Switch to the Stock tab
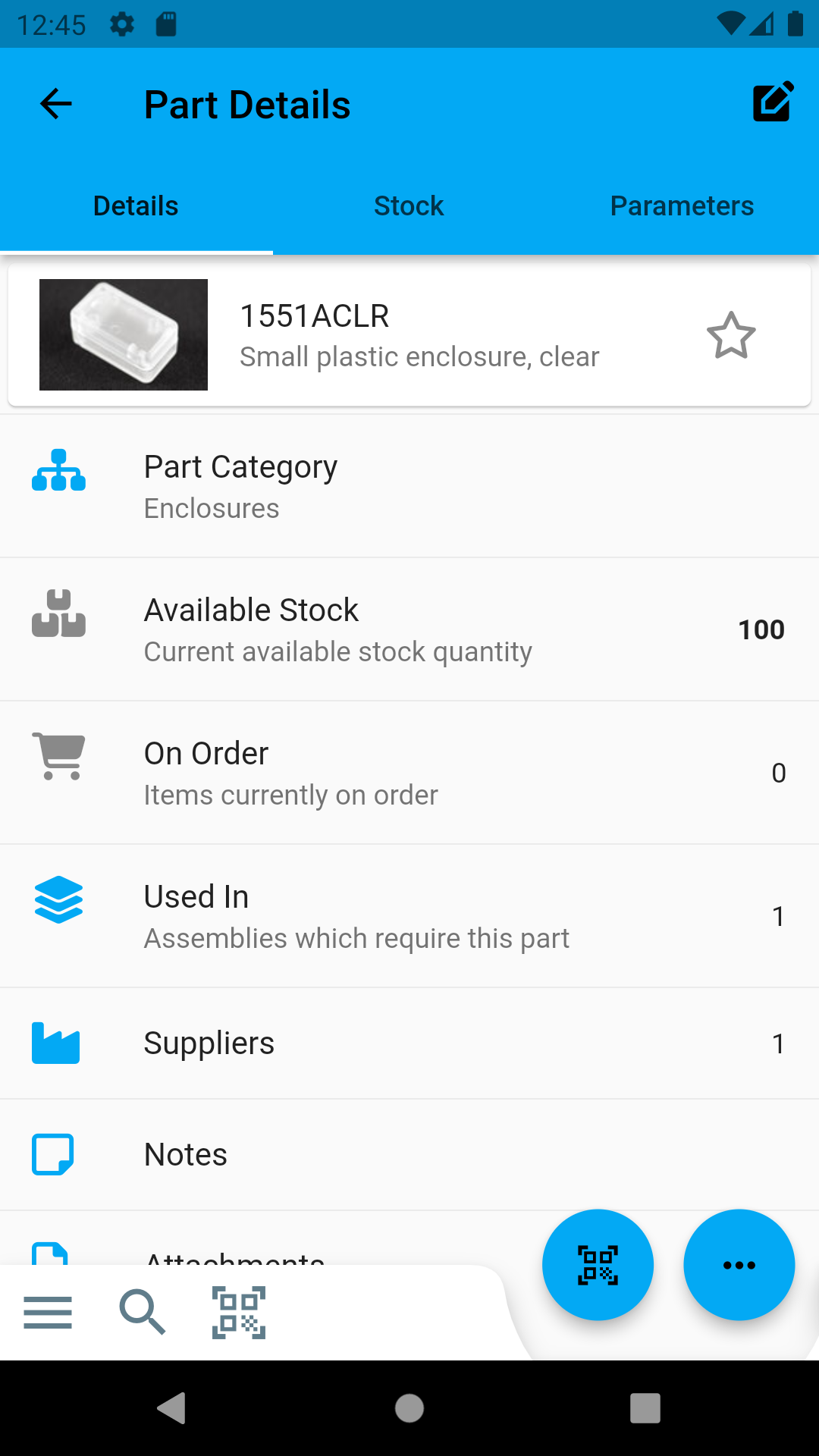The width and height of the screenshot is (819, 1456). pyautogui.click(x=409, y=206)
